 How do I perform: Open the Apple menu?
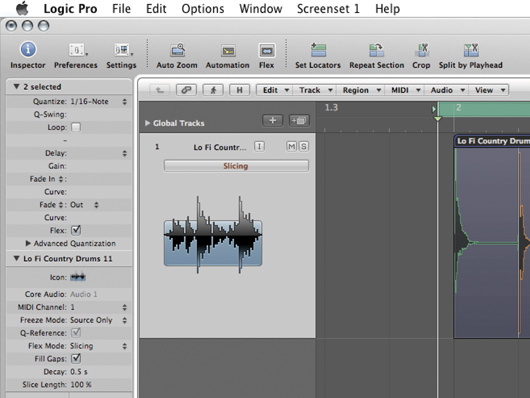22,8
